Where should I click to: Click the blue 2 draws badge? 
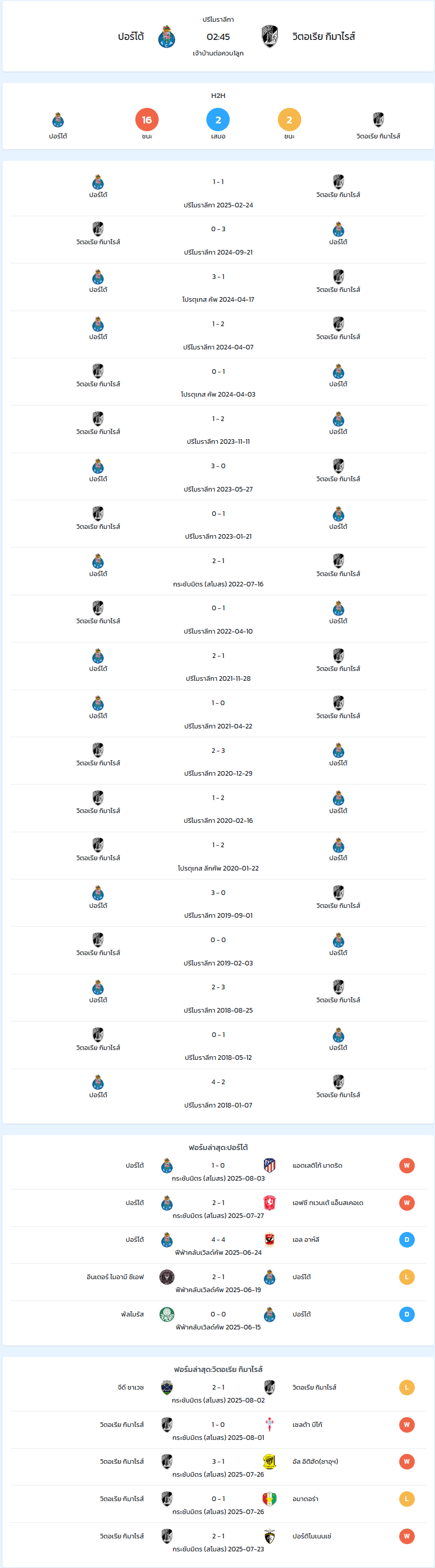218,120
